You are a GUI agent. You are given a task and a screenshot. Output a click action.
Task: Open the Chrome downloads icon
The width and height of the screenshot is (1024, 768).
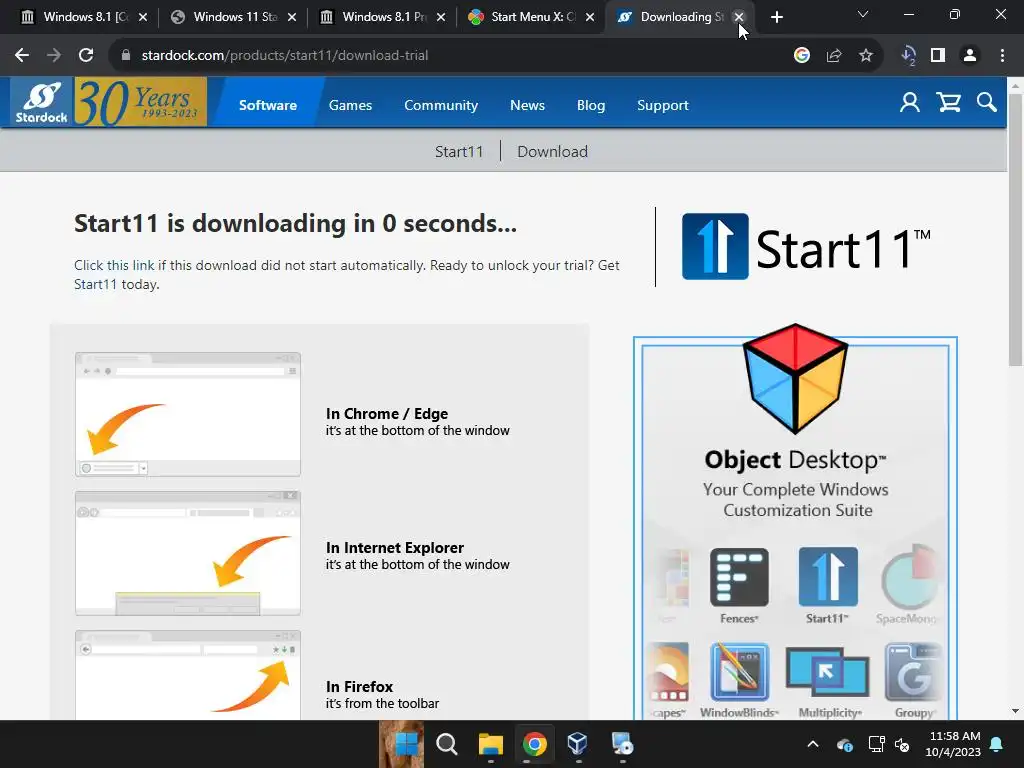tap(908, 56)
